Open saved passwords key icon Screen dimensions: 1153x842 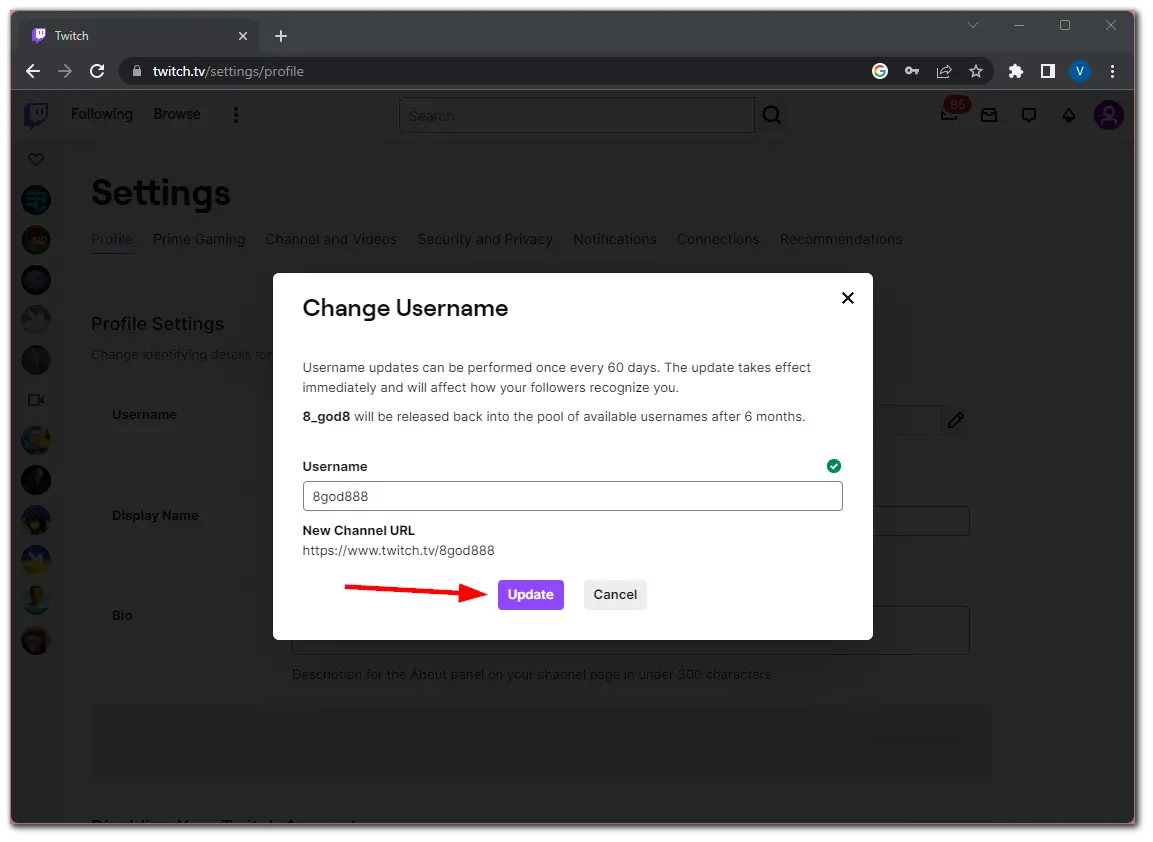click(912, 71)
